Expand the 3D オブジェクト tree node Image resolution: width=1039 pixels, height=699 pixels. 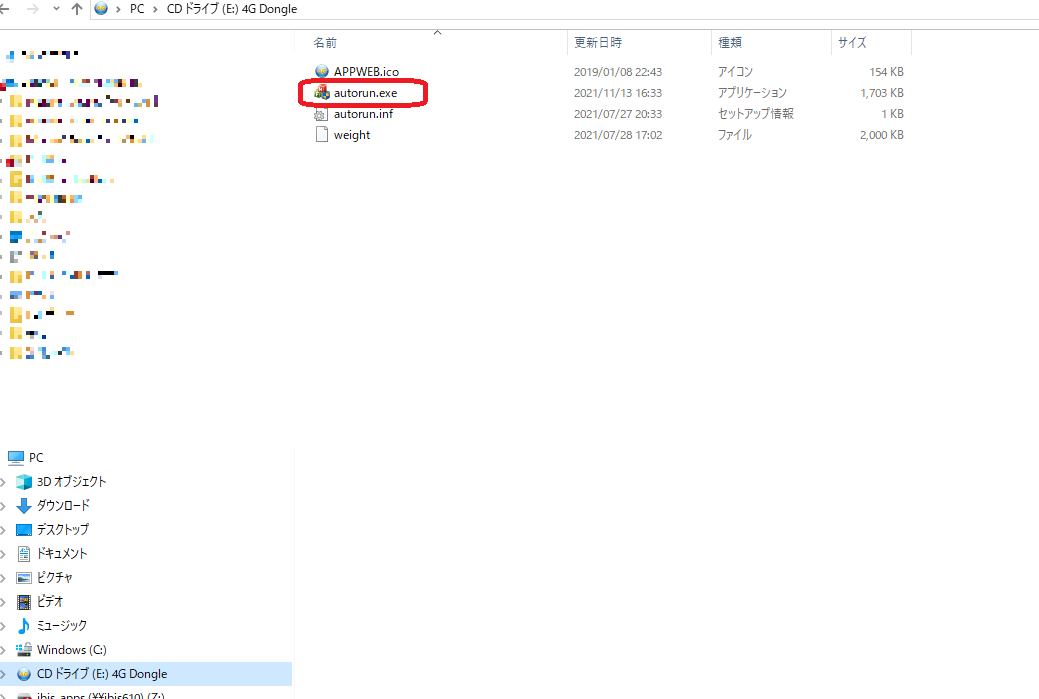tap(3, 482)
